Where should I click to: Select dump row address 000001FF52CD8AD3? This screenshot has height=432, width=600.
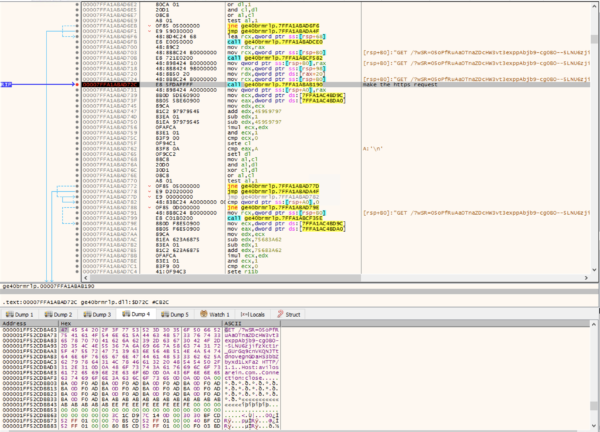click(x=29, y=367)
